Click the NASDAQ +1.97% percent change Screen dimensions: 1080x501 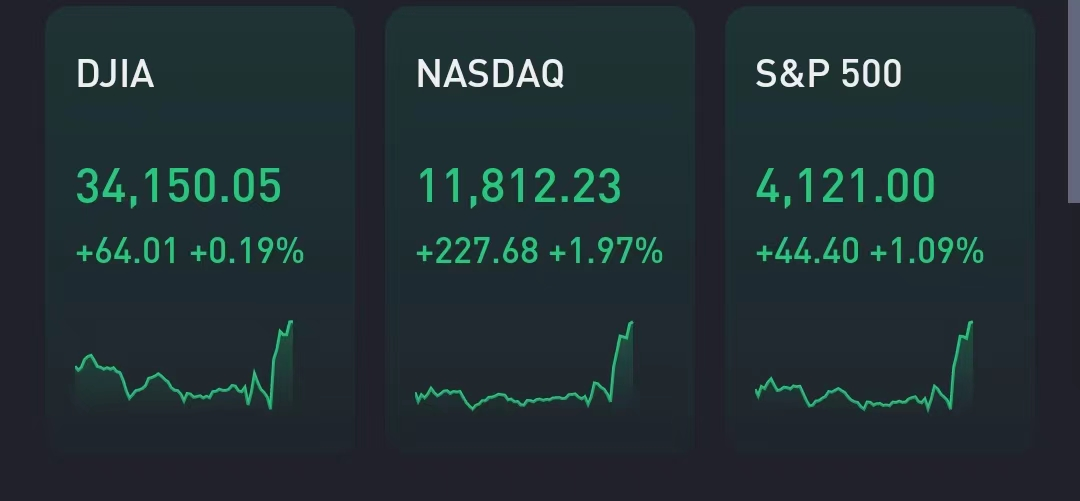point(606,252)
